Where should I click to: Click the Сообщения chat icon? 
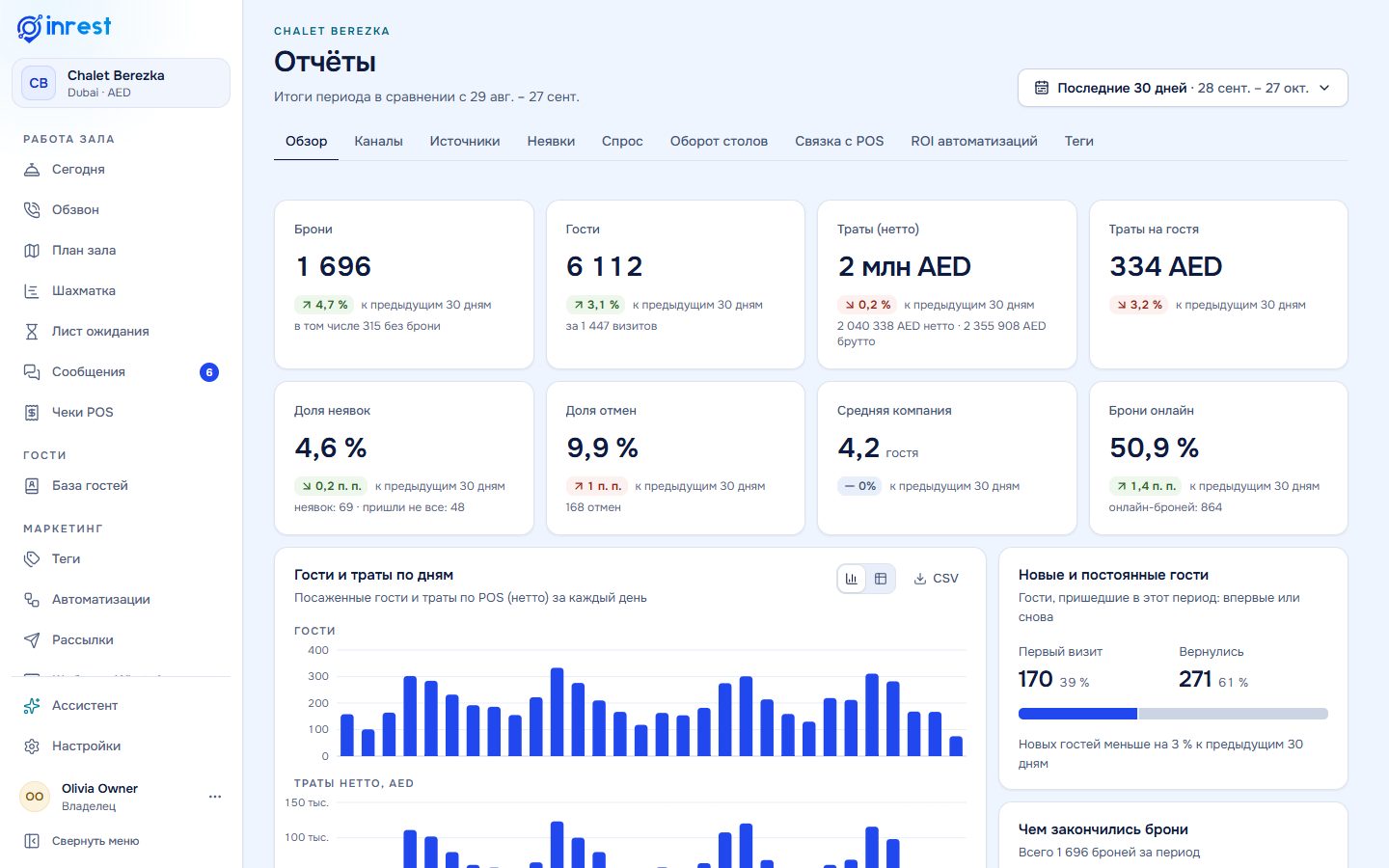click(x=32, y=372)
